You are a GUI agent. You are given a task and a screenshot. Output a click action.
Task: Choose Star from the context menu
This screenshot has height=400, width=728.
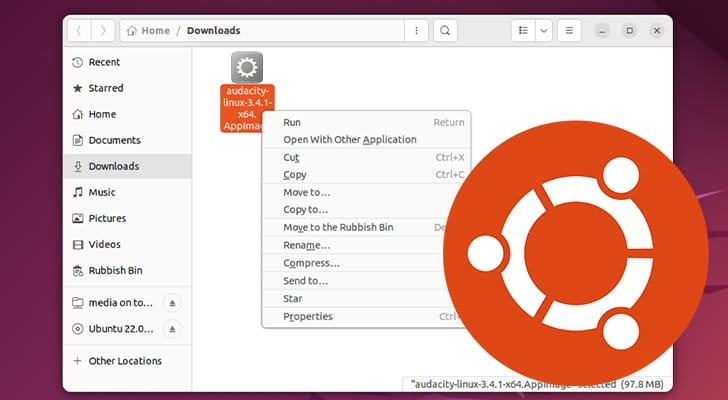click(356, 298)
